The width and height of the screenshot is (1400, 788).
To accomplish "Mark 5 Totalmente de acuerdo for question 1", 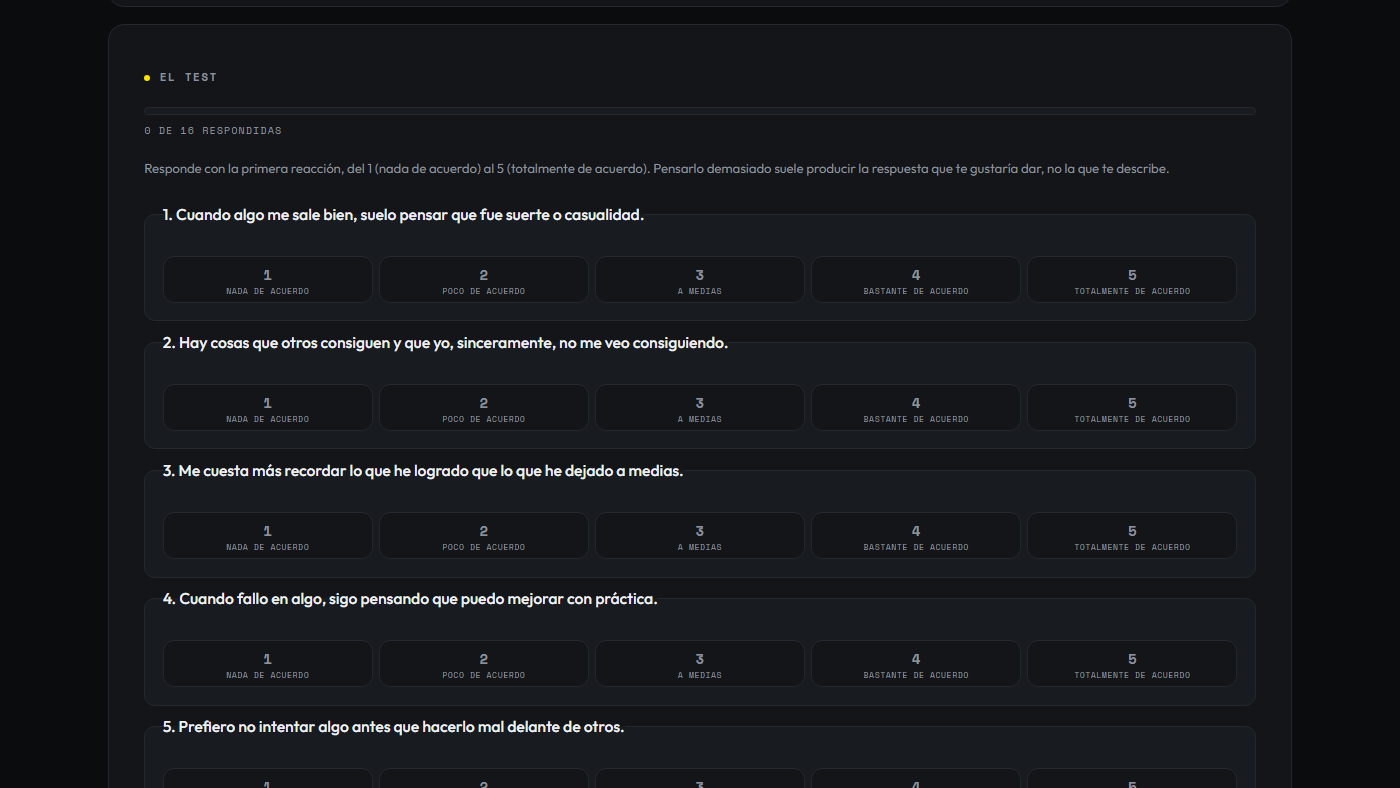I will click(1132, 279).
